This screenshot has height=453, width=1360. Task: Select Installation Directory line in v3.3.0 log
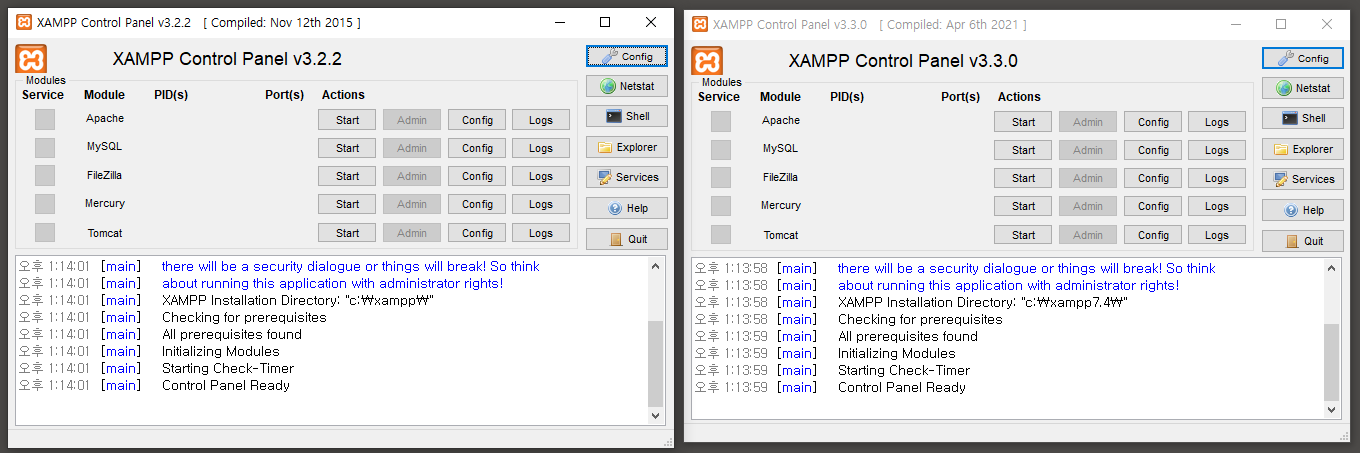[984, 302]
